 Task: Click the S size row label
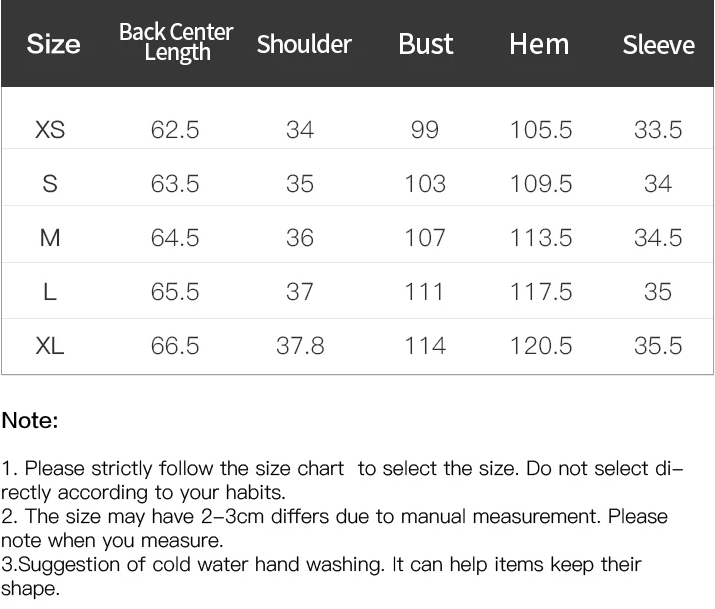click(x=50, y=184)
